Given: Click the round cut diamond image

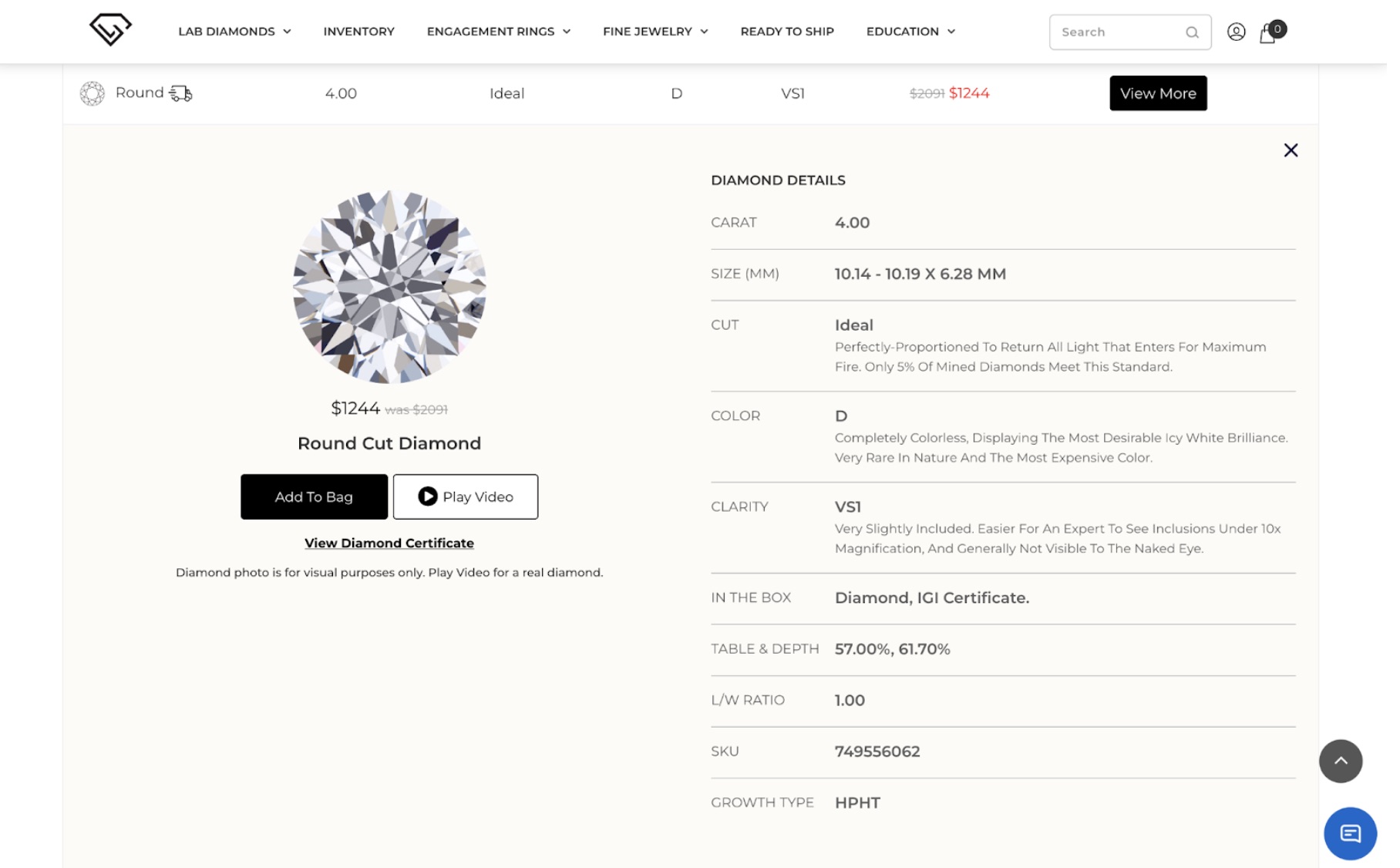Looking at the screenshot, I should tap(389, 287).
